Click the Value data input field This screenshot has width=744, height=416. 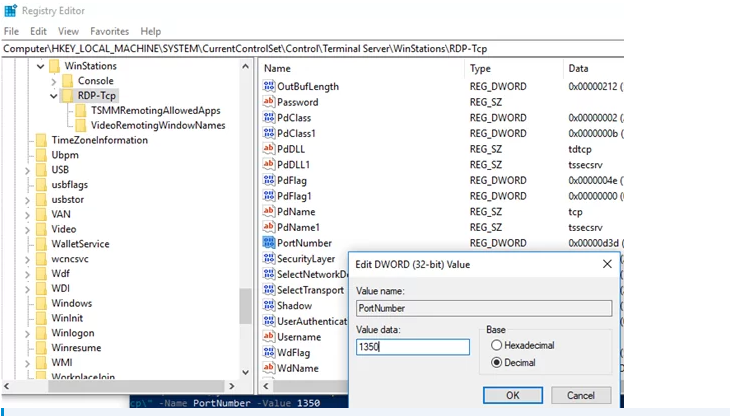412,347
